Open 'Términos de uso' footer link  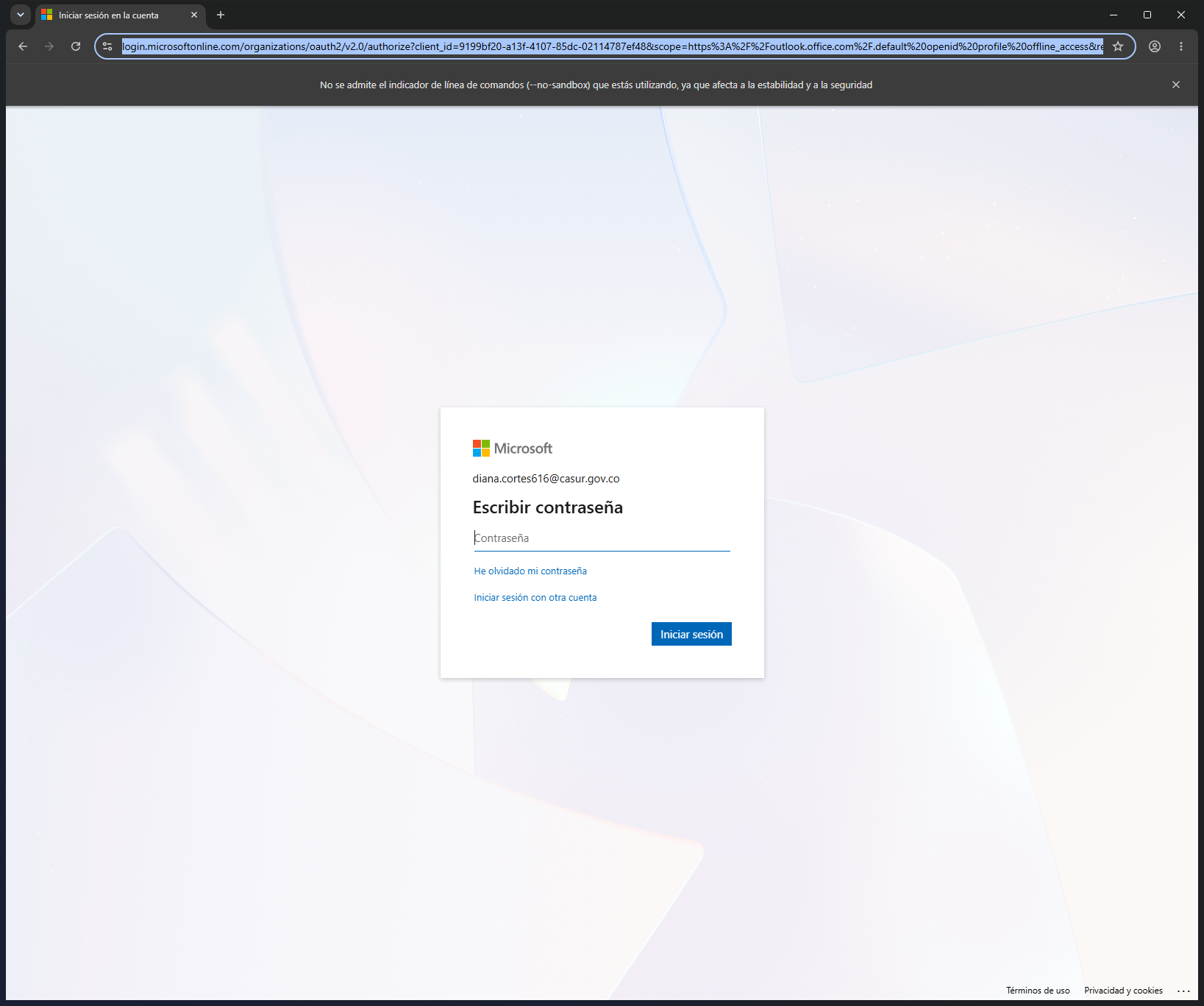pyautogui.click(x=1038, y=991)
